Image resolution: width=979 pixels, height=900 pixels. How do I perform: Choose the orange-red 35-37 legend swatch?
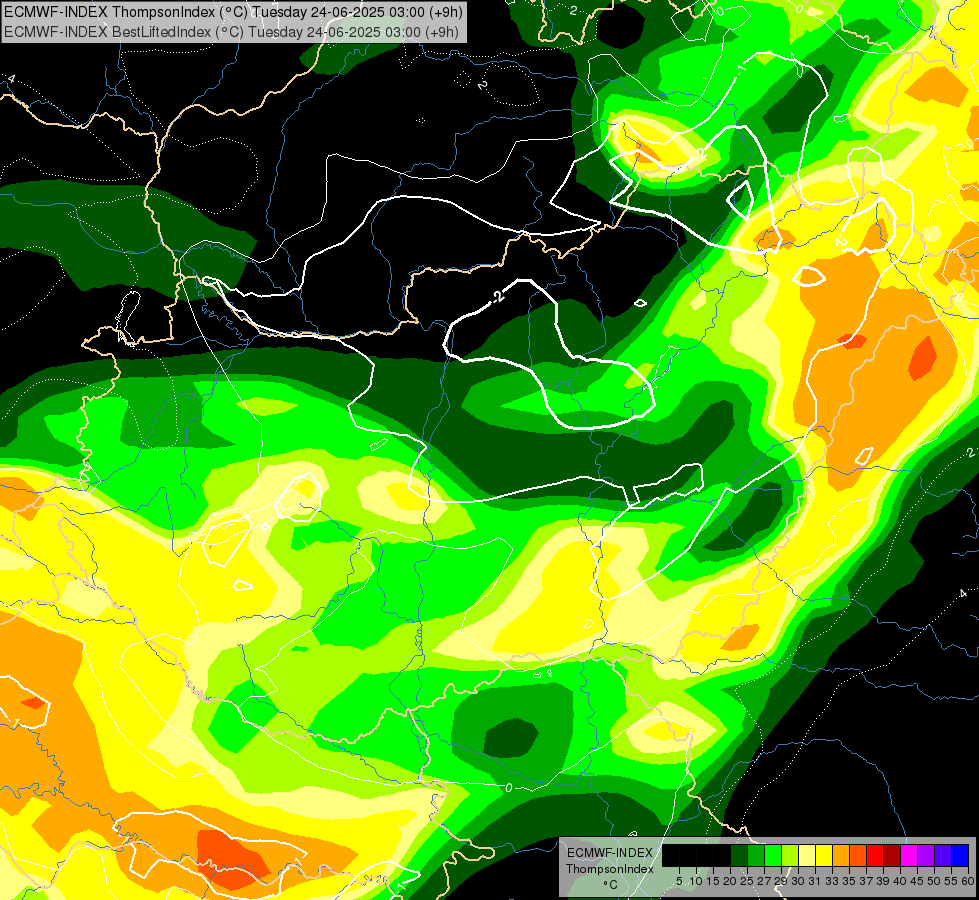858,855
